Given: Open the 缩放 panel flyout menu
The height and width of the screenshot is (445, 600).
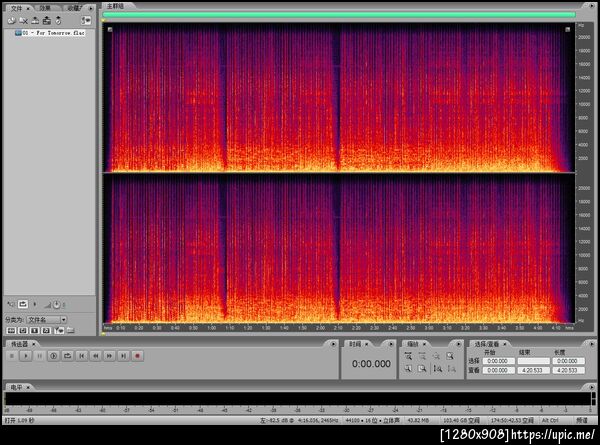Looking at the screenshot, I should pyautogui.click(x=458, y=344).
